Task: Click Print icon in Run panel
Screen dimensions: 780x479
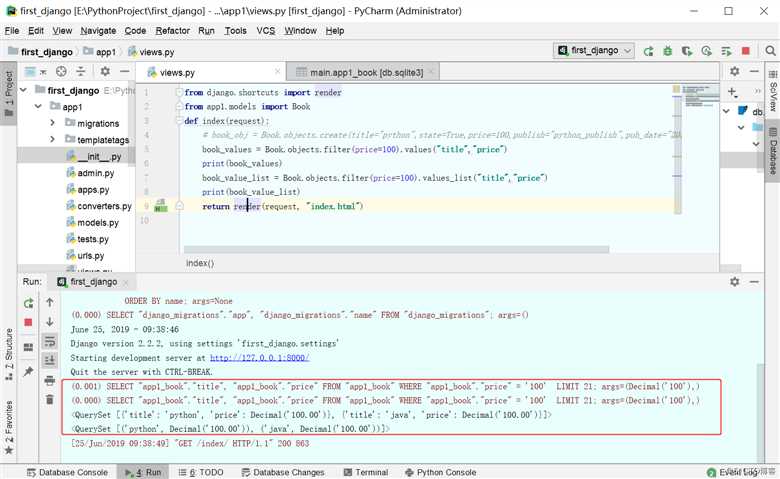Action: coord(50,381)
